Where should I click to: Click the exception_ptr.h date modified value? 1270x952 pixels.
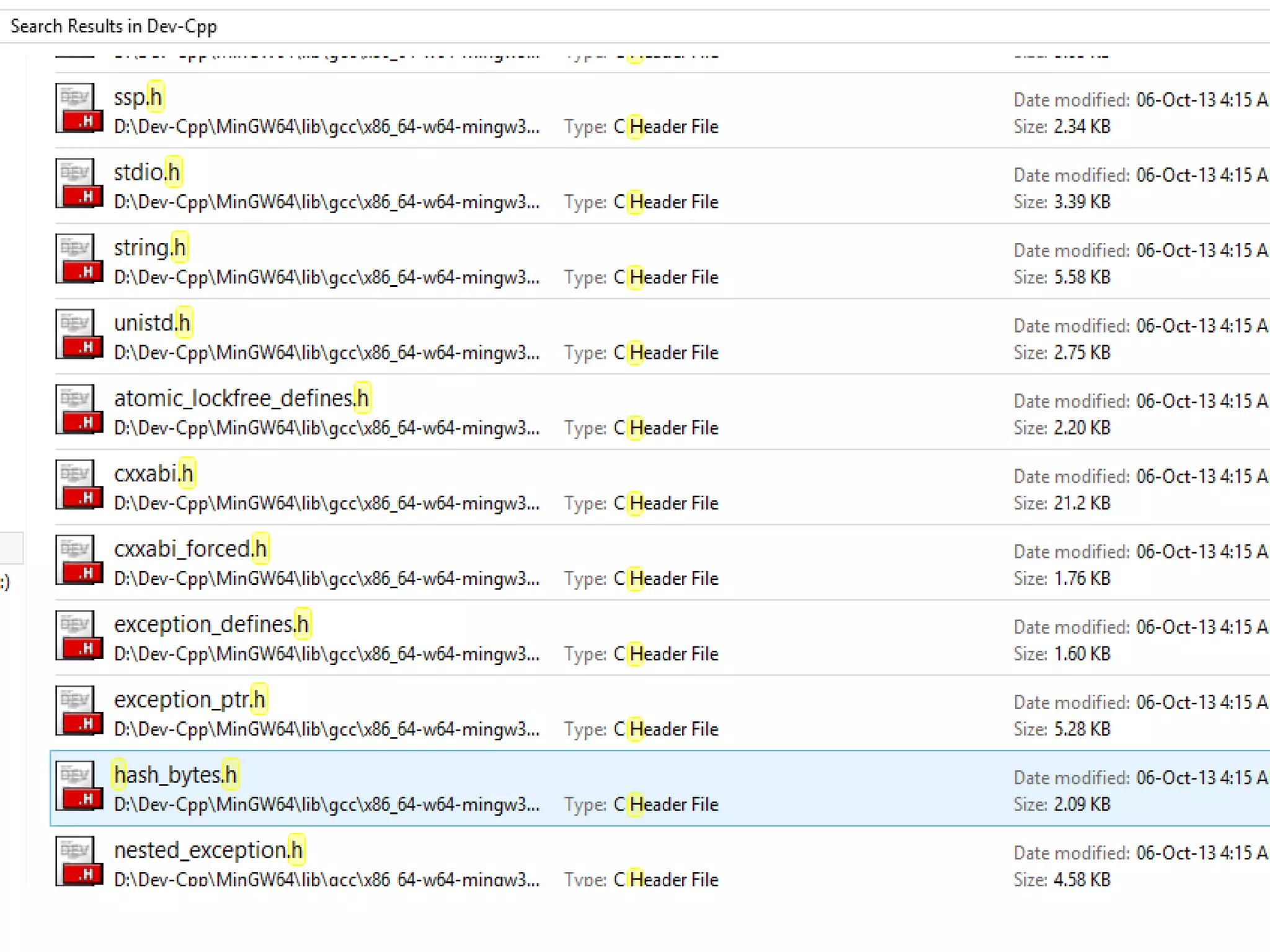pyautogui.click(x=1201, y=702)
